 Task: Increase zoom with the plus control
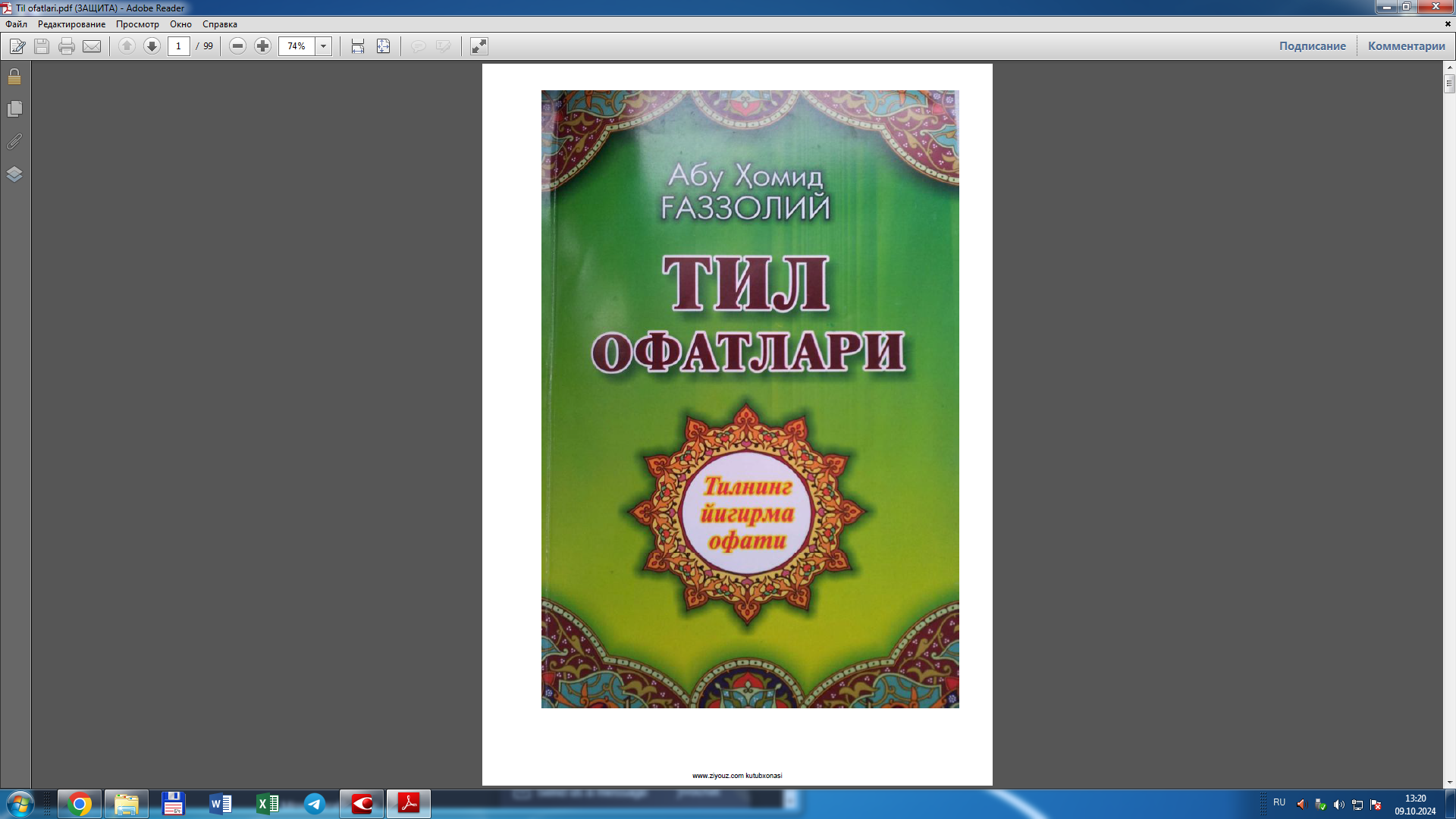263,46
